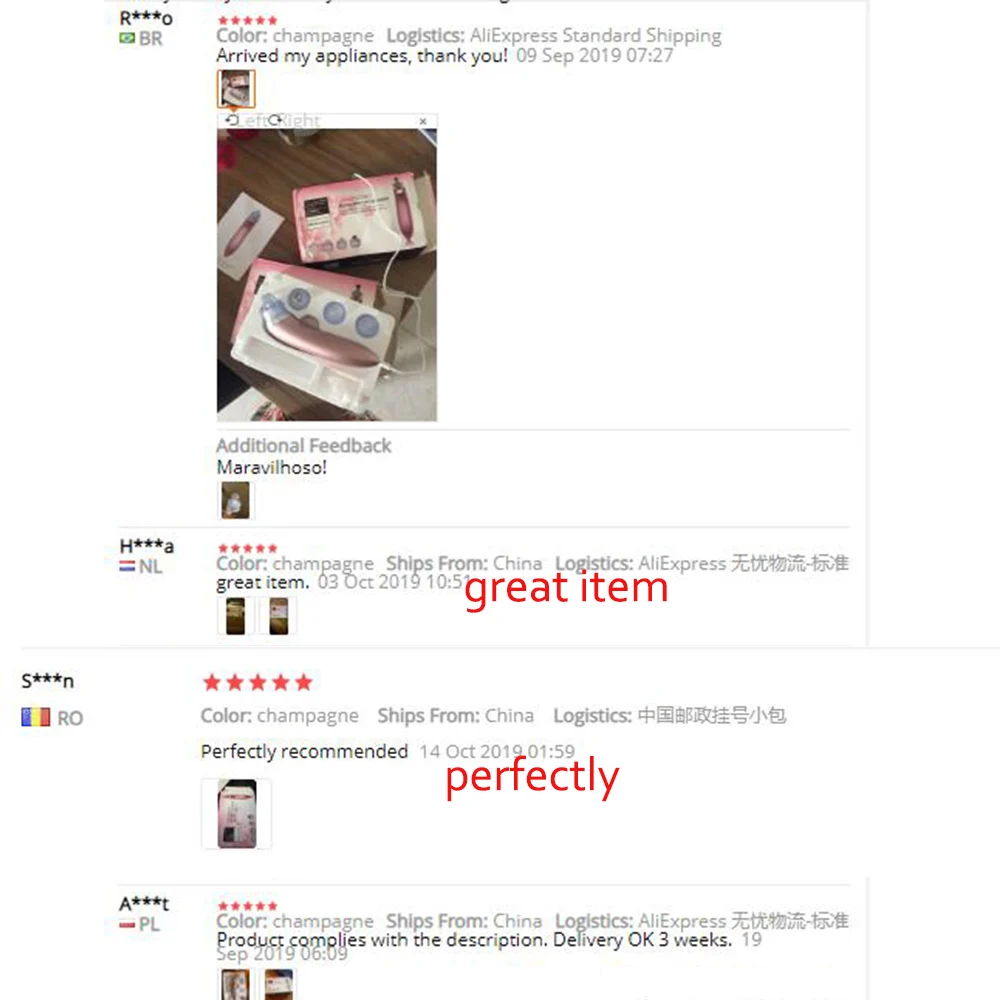The image size is (1000, 1000).
Task: Open S***n's review photo thumbnail
Action: (237, 814)
